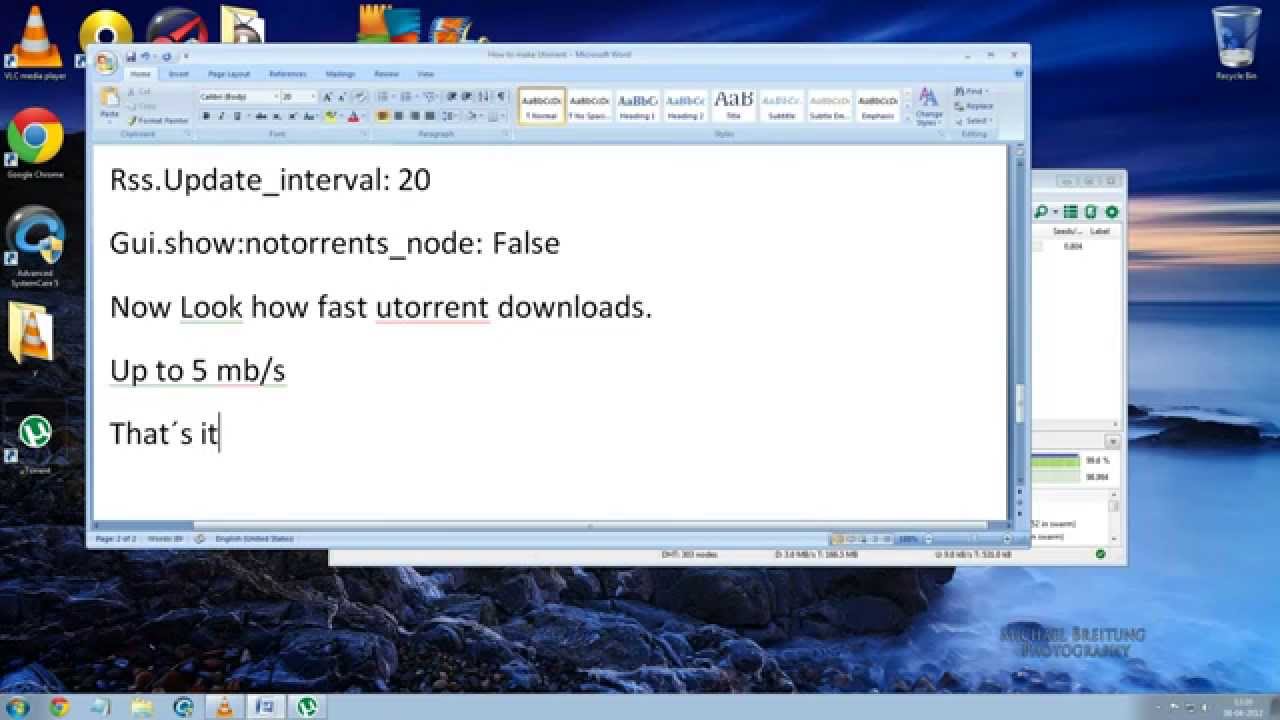Image resolution: width=1280 pixels, height=720 pixels.
Task: Apply the yellow text highlight color
Action: click(330, 116)
